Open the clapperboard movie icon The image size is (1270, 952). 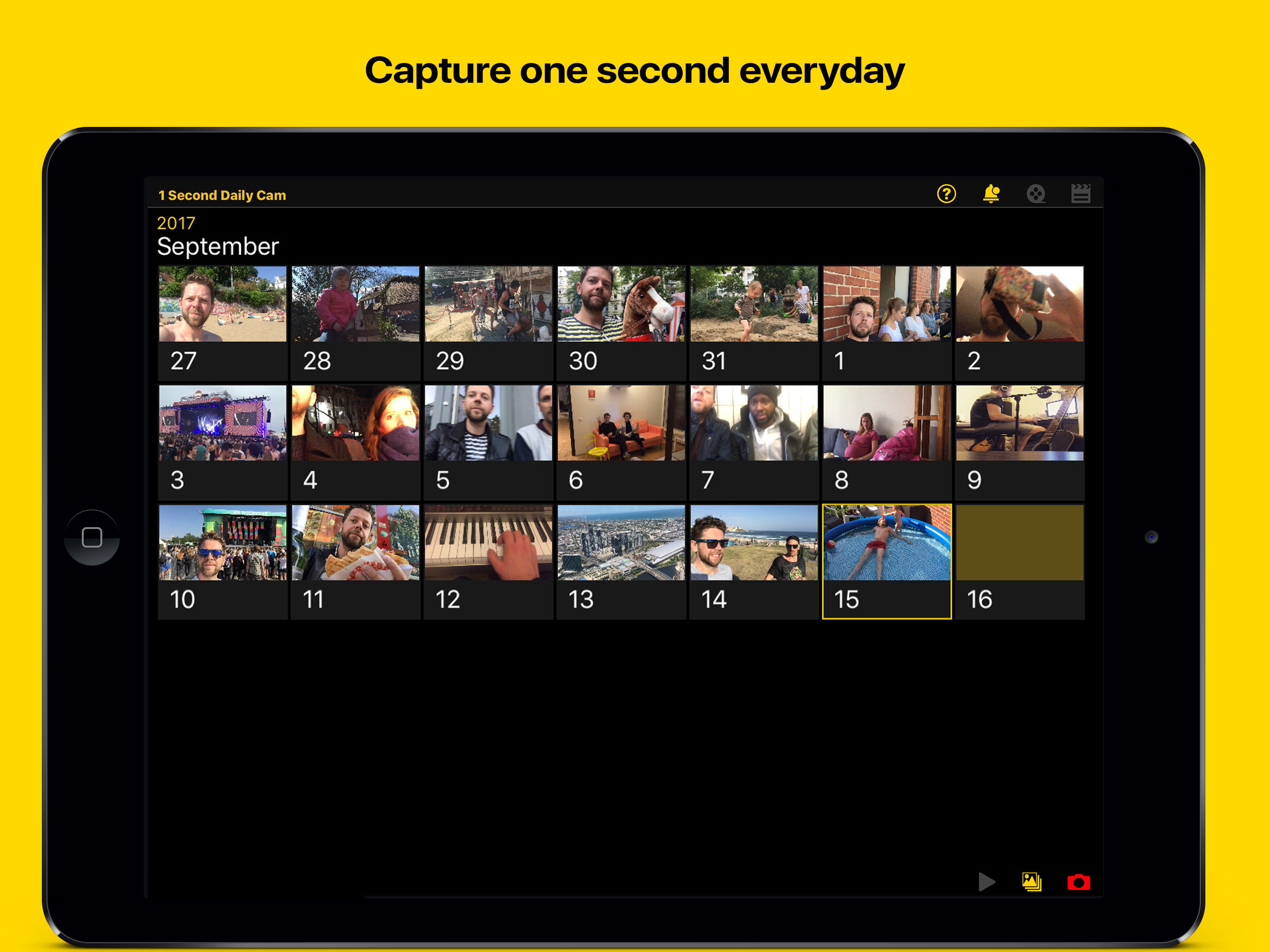1080,193
